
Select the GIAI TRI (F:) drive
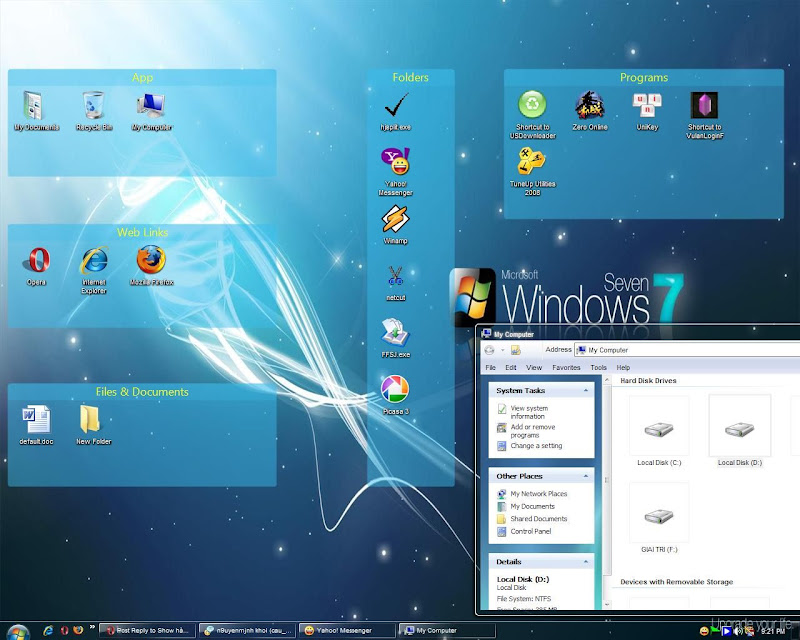[659, 519]
